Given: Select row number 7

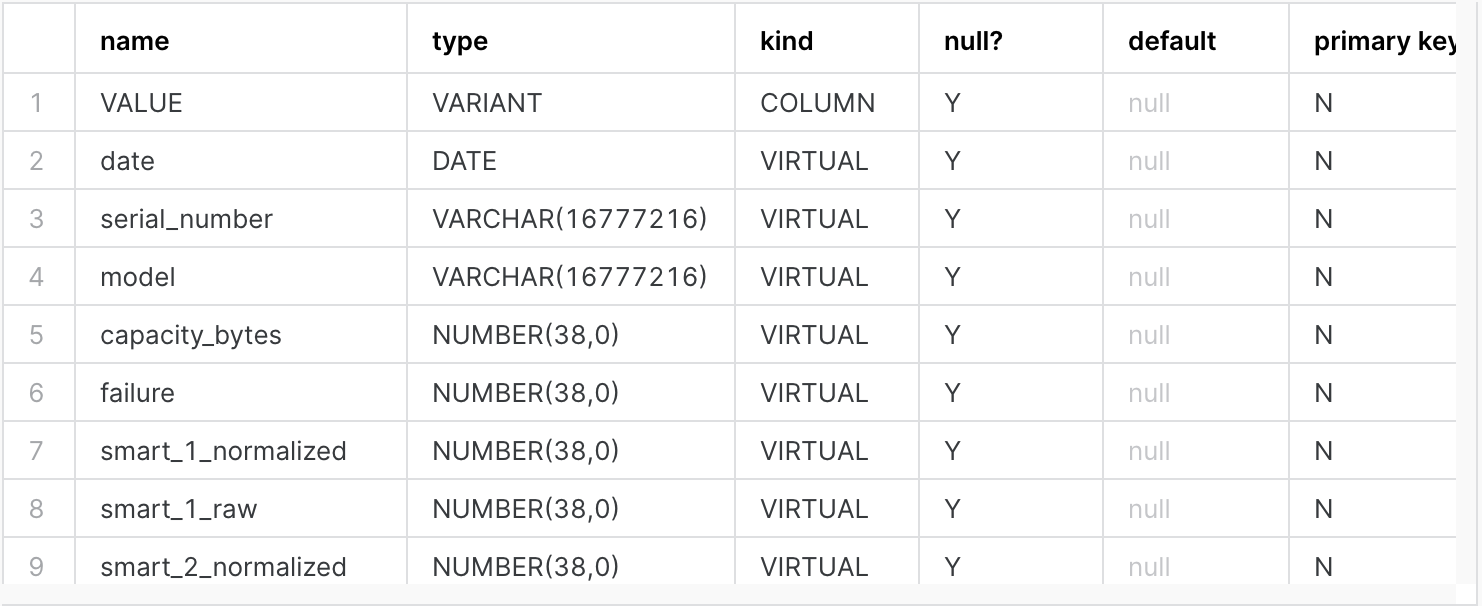Looking at the screenshot, I should pos(38,451).
